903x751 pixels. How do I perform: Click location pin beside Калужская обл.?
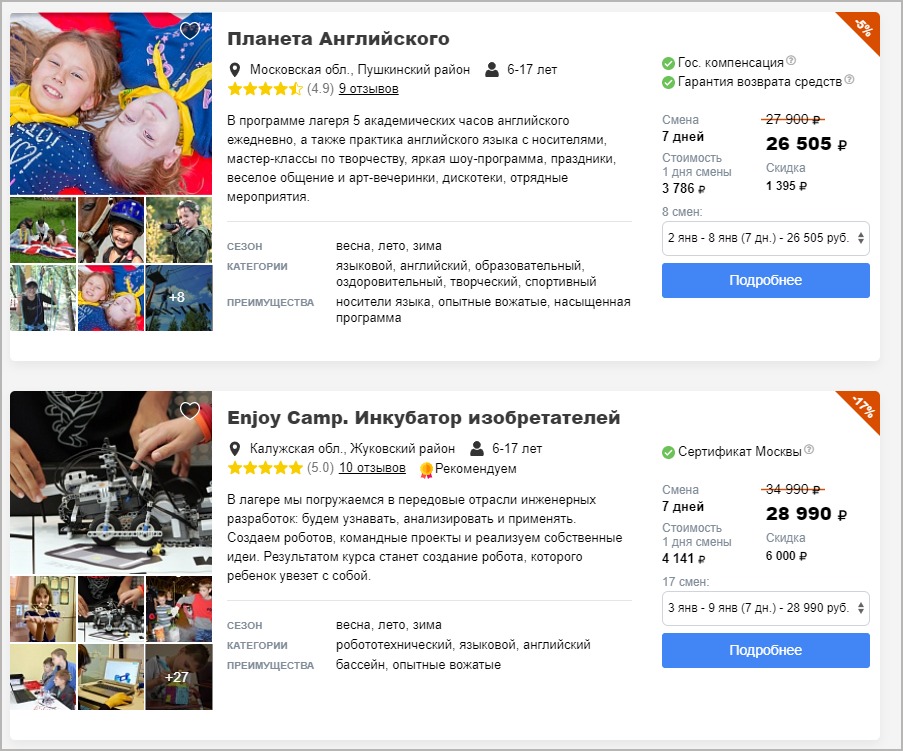pos(234,449)
